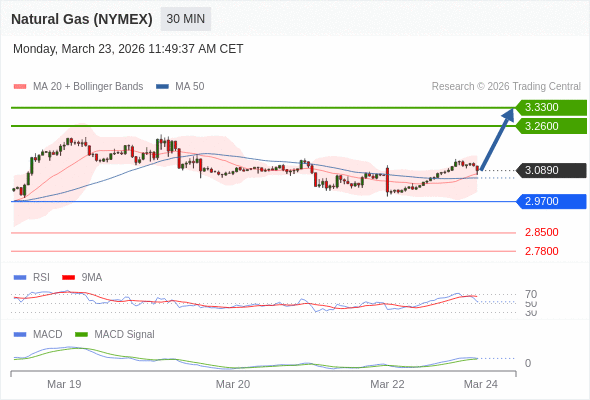
Task: Click the MA 50 blue legend swatch
Action: pos(162,87)
